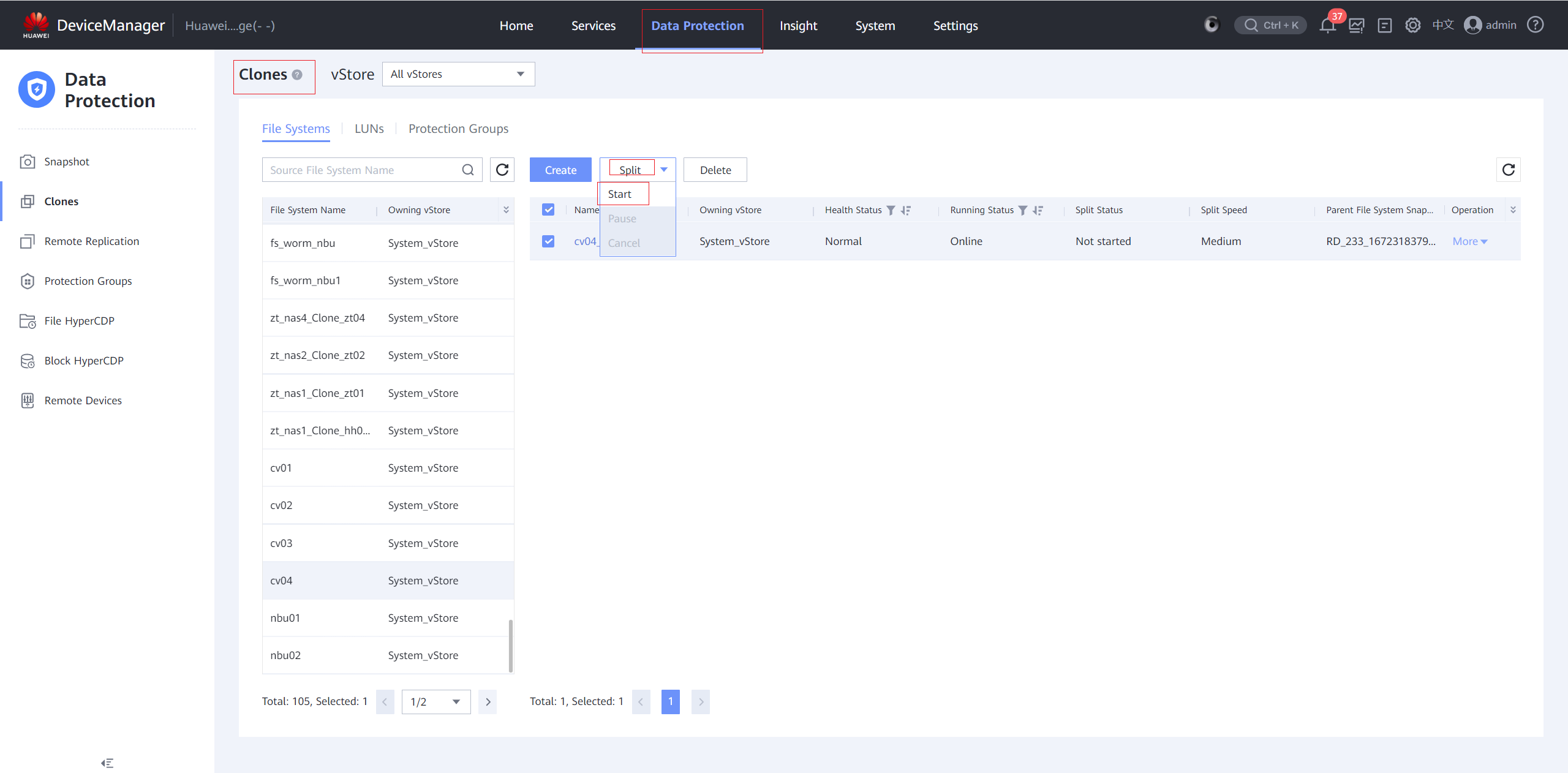The height and width of the screenshot is (773, 1568).
Task: Click the help question mark icon
Action: 1535,25
